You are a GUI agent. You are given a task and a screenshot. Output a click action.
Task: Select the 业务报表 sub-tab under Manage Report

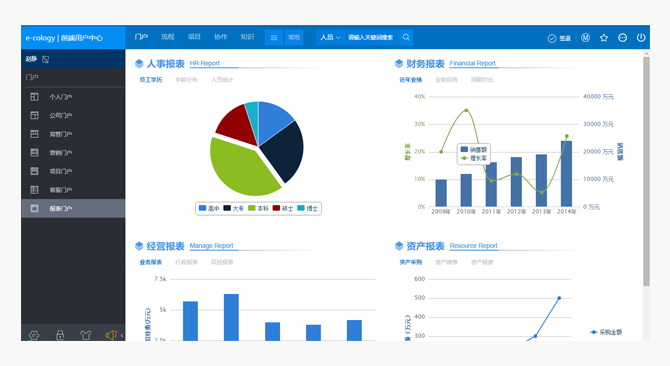pos(151,262)
